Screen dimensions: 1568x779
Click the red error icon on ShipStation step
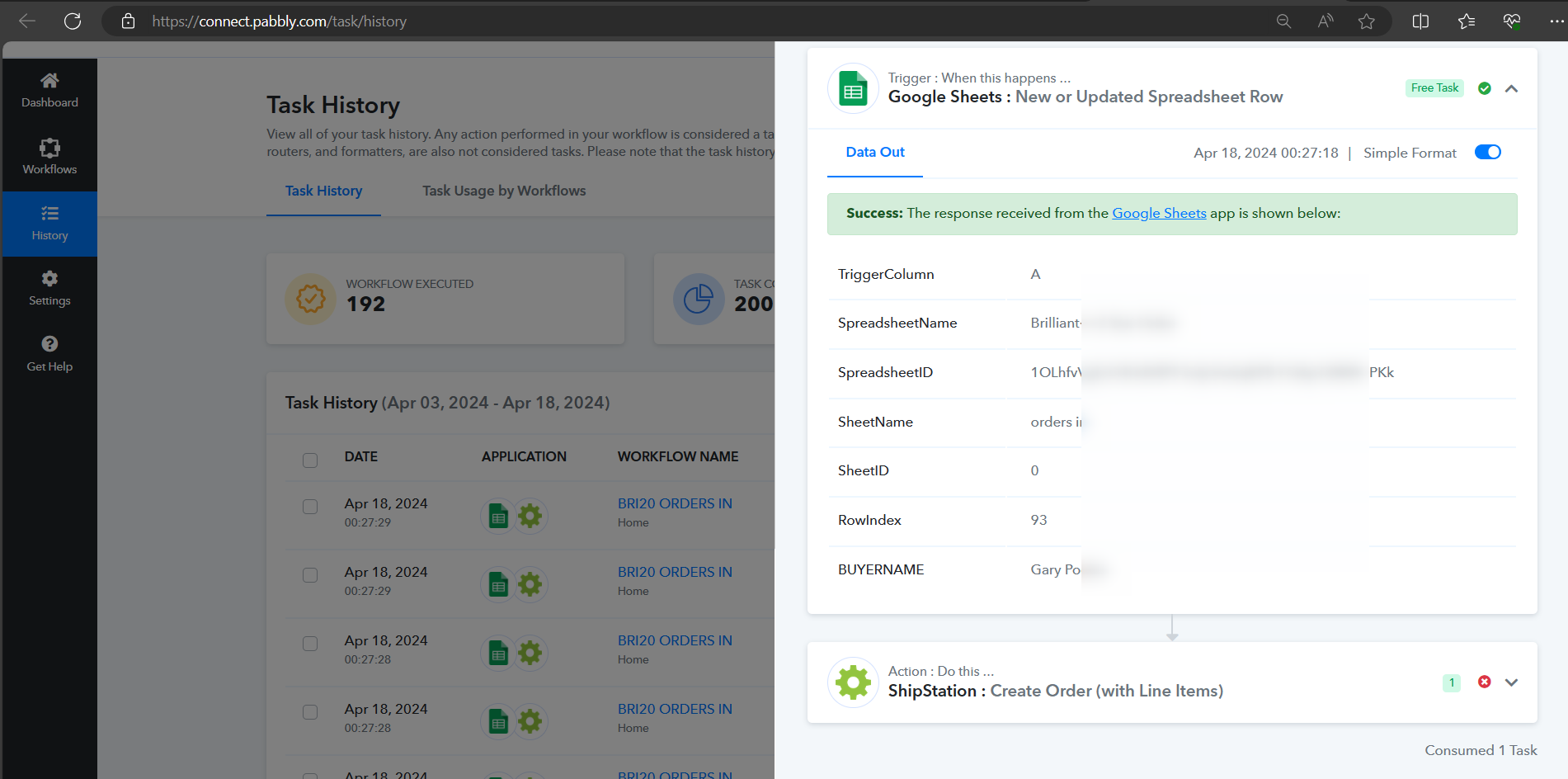(1485, 682)
